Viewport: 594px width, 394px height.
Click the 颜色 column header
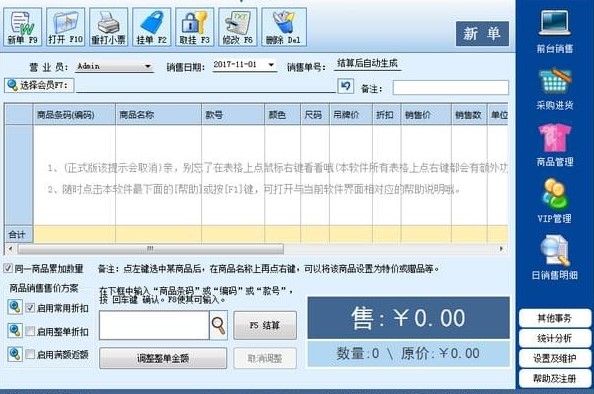point(283,115)
